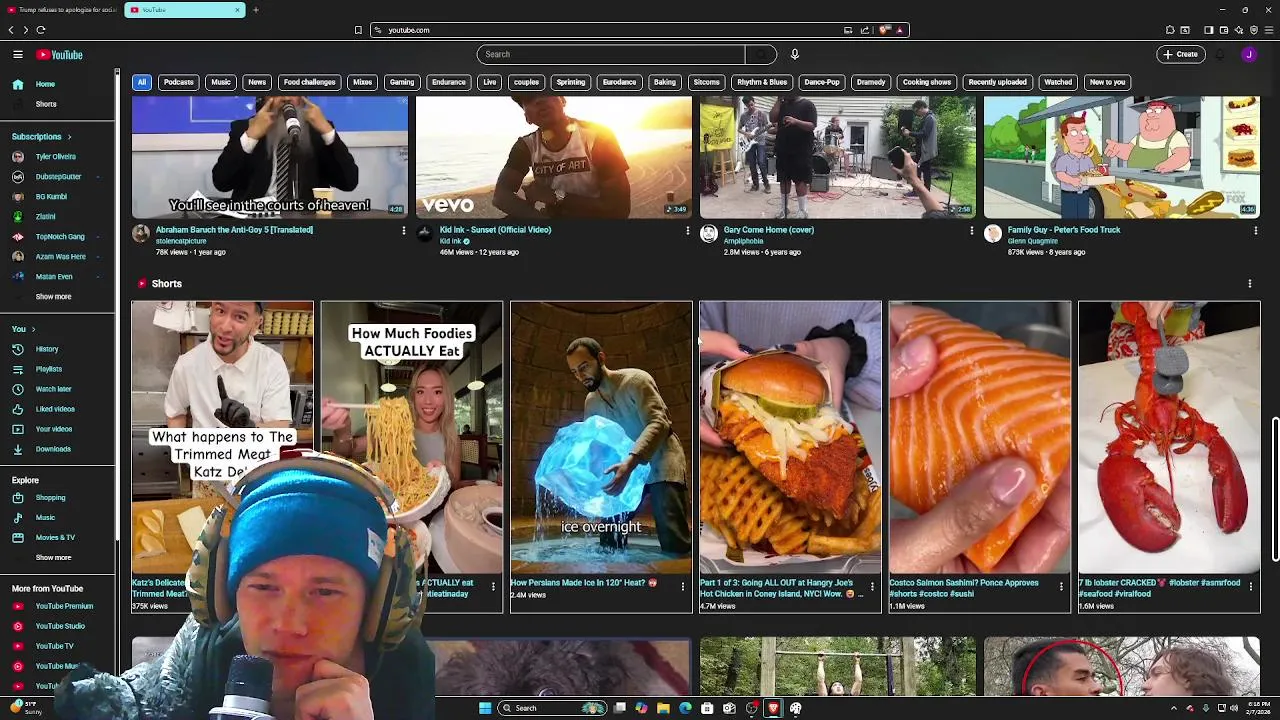This screenshot has height=720, width=1280.
Task: Open File Explorer from the taskbar
Action: pyautogui.click(x=663, y=708)
